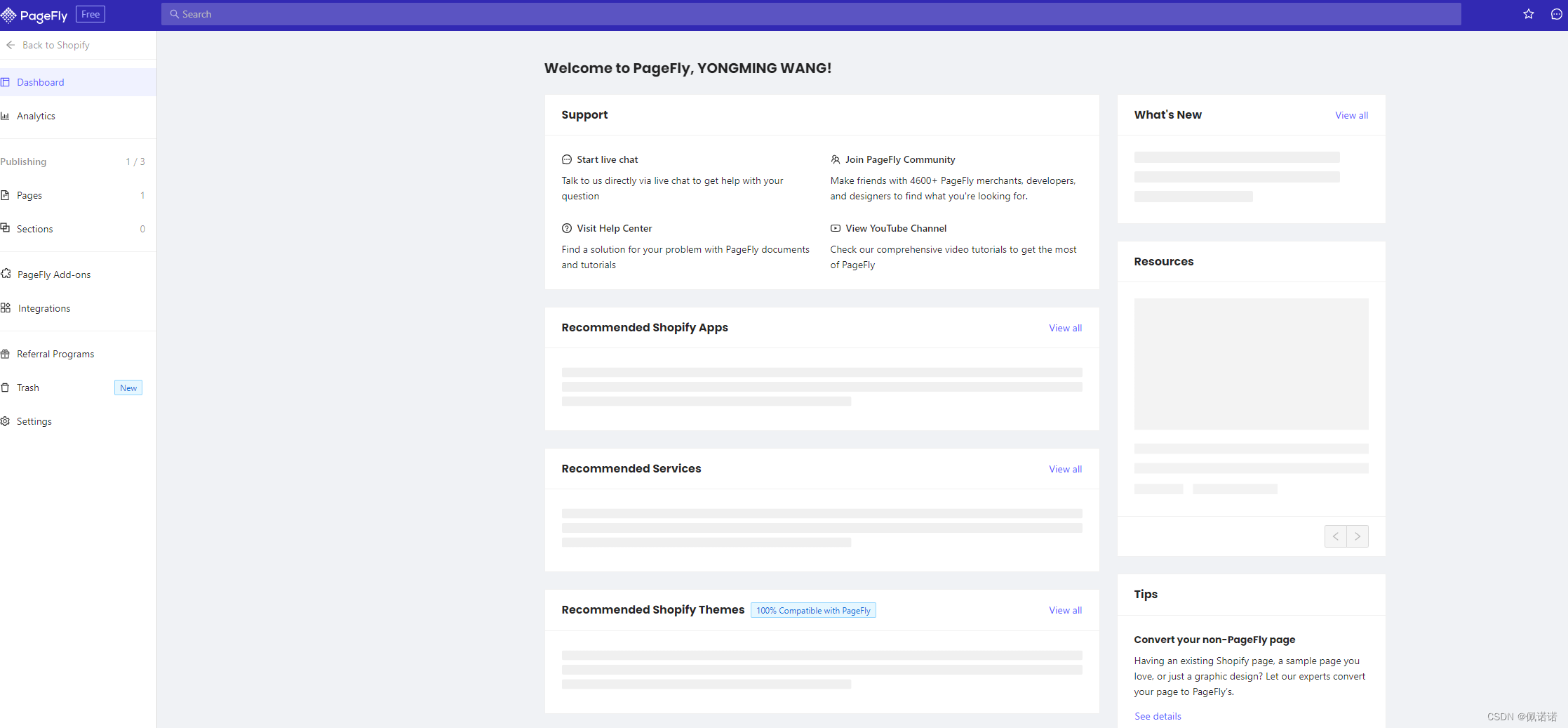This screenshot has width=1568, height=728.
Task: Click the Resources placeholder thumbnail
Action: 1251,364
